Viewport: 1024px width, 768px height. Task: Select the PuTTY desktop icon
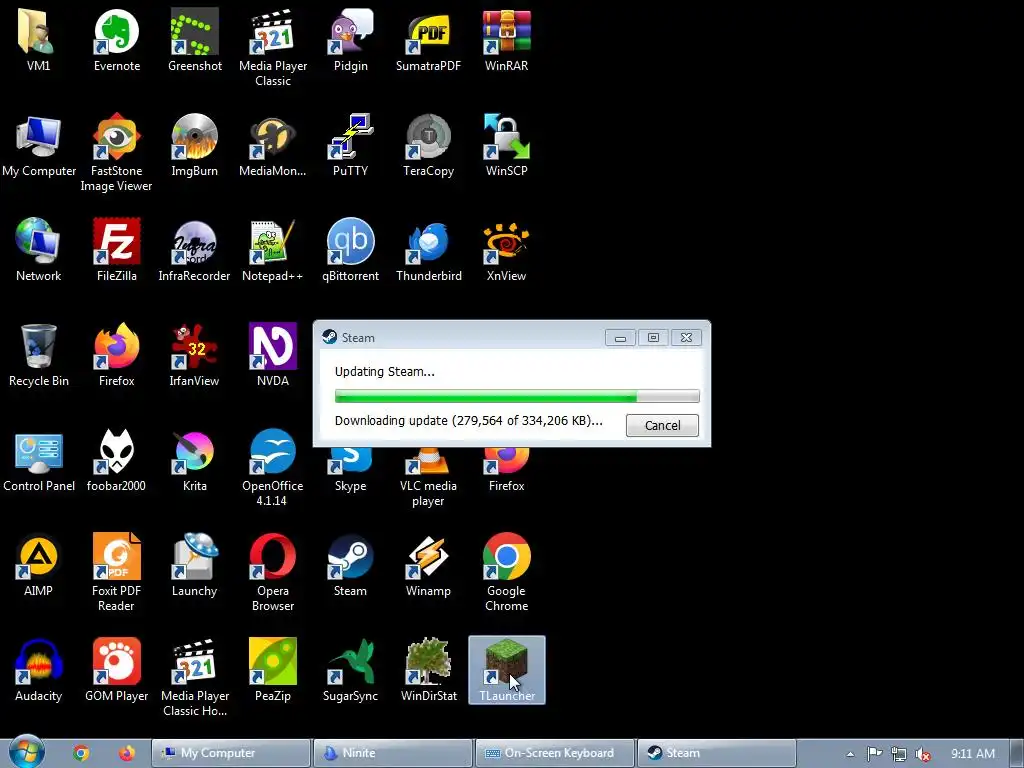351,146
